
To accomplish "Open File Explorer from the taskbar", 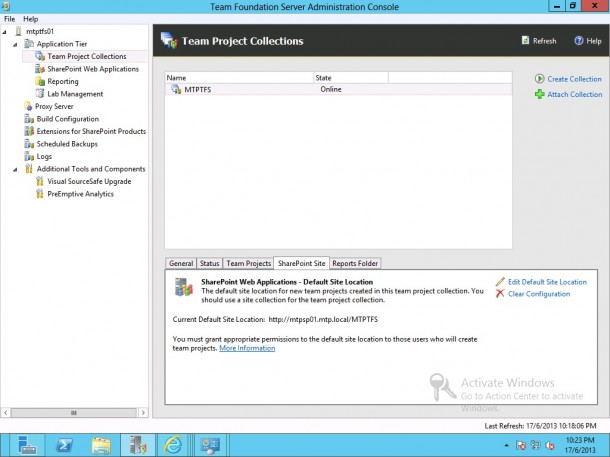I will 101,445.
